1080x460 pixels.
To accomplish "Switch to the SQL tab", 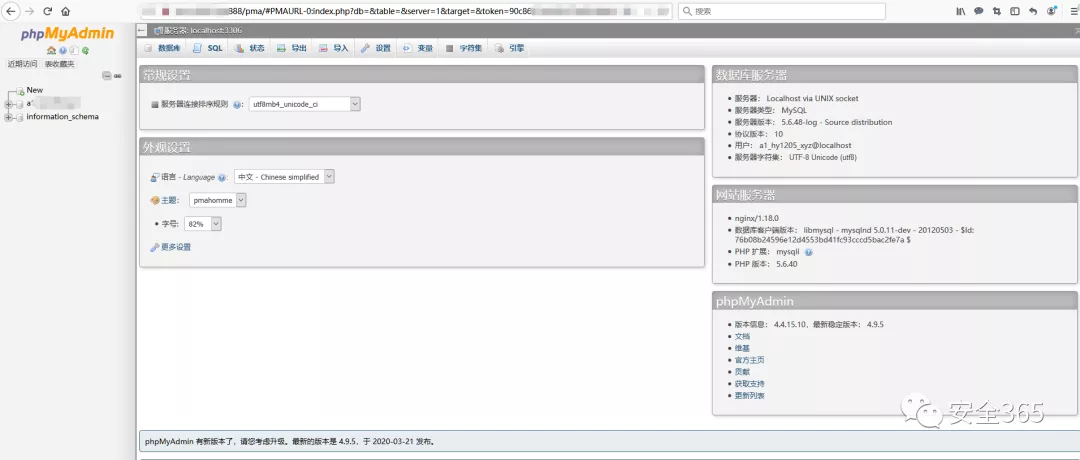I will click(x=208, y=48).
